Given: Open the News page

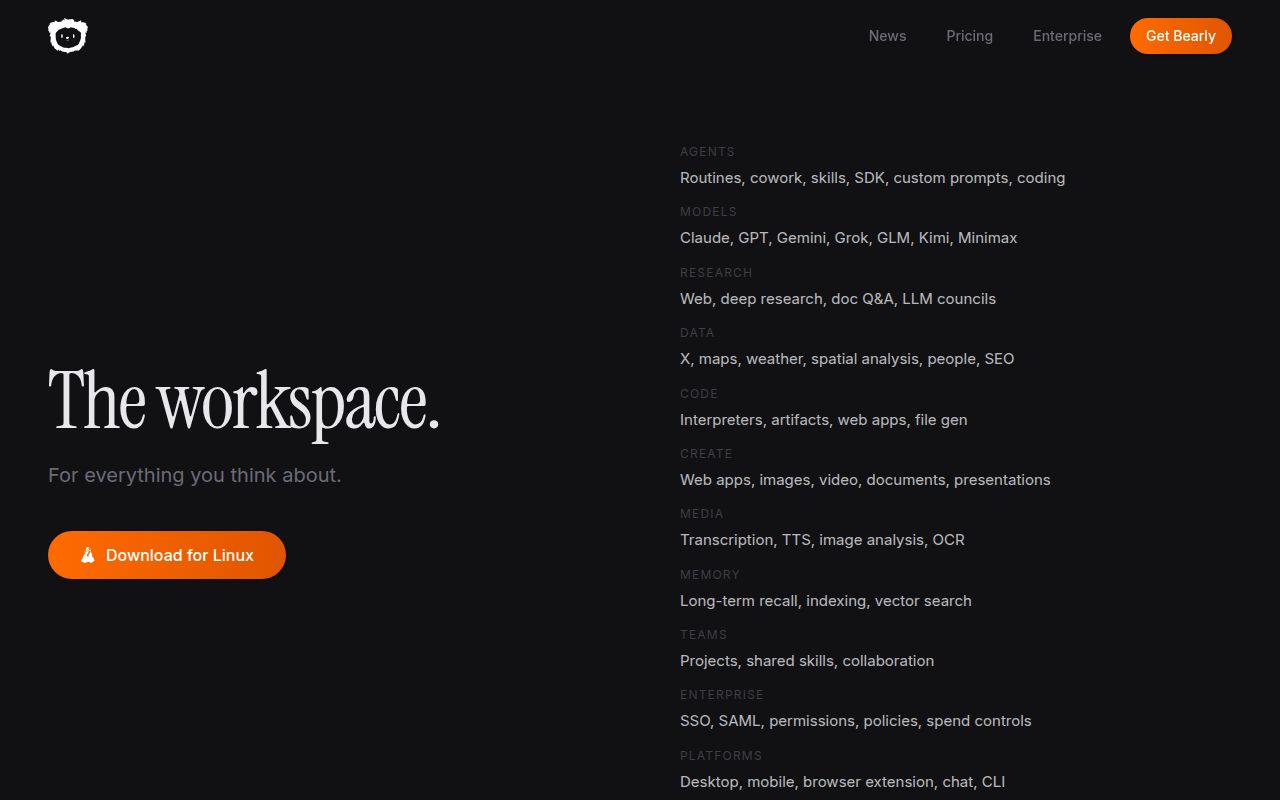Looking at the screenshot, I should point(887,36).
